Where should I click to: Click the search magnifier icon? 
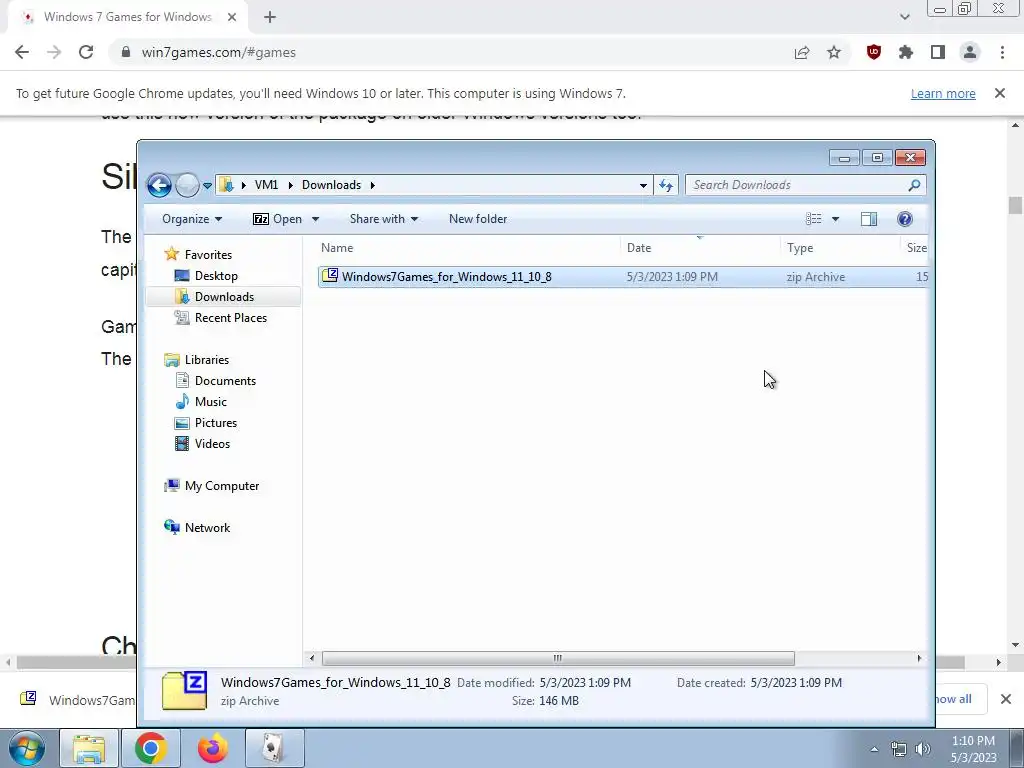pos(914,185)
